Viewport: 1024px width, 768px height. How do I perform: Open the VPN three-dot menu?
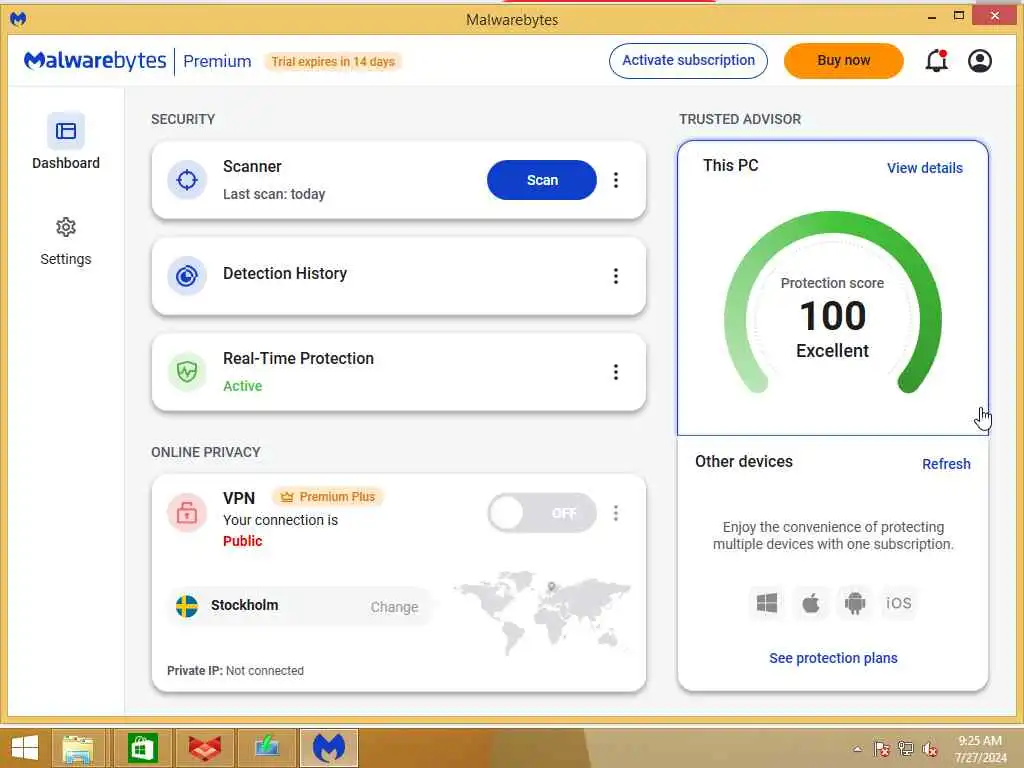click(x=616, y=513)
